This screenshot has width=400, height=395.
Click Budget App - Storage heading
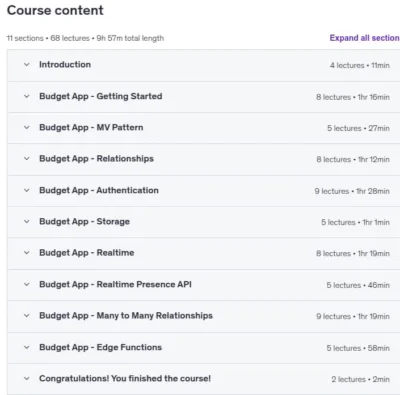pyautogui.click(x=84, y=221)
